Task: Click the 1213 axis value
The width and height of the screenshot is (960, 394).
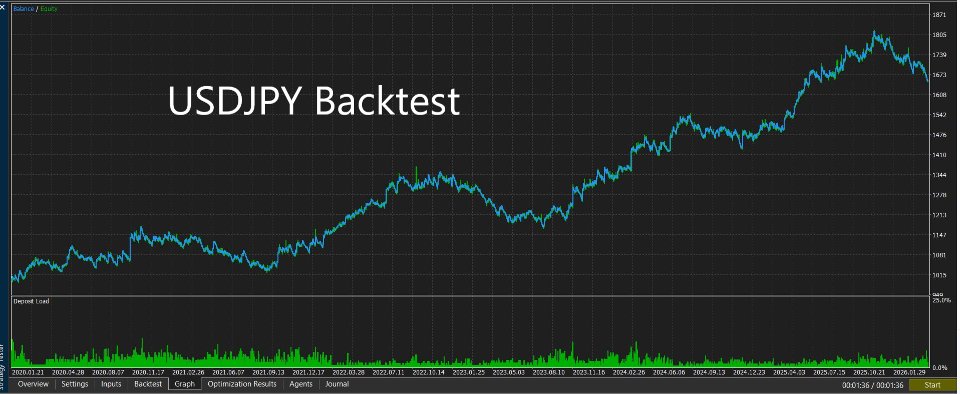Action: [940, 215]
